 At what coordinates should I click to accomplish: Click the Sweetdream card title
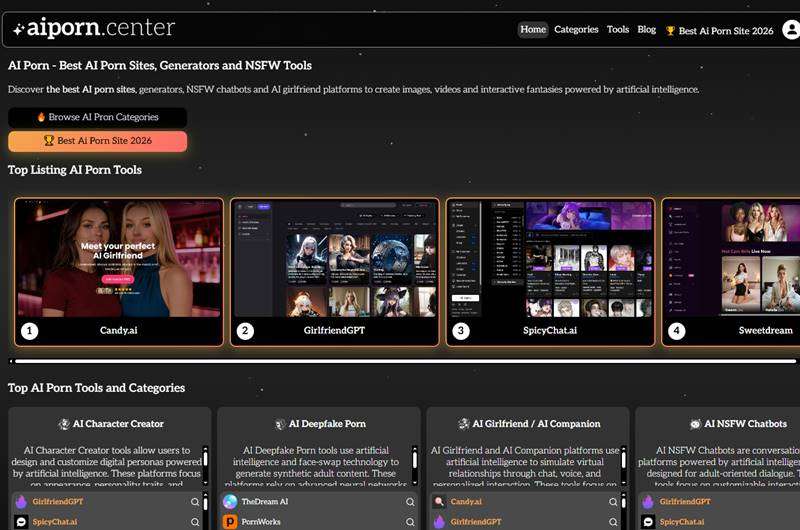766,331
